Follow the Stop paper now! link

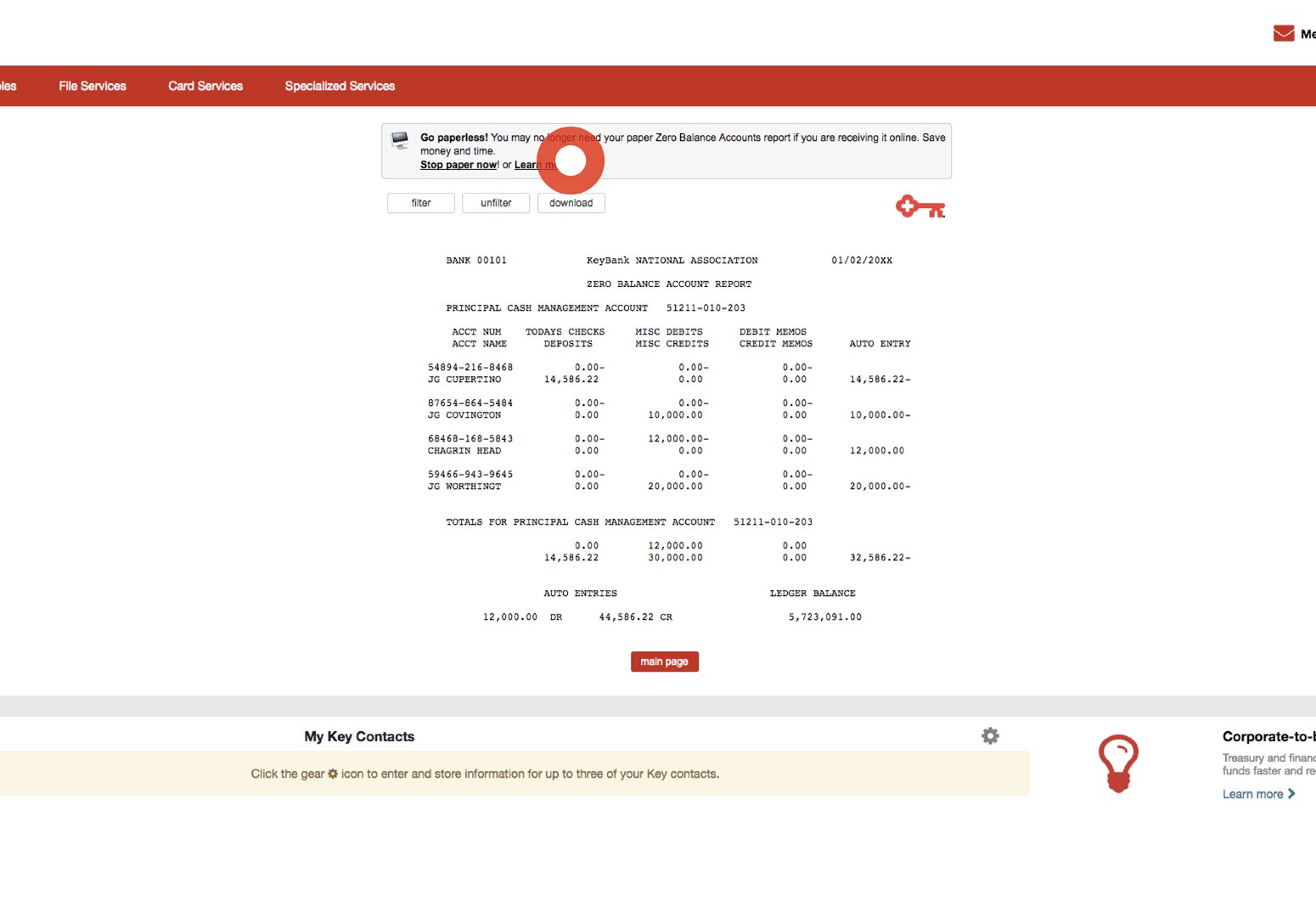[458, 165]
